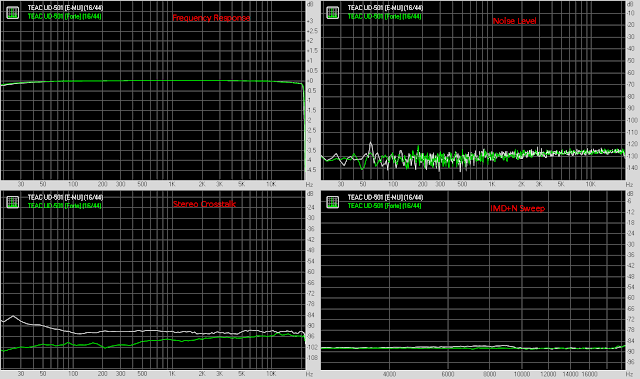640x379 pixels.
Task: Click the red 'Noise Level' title
Action: pyautogui.click(x=514, y=21)
